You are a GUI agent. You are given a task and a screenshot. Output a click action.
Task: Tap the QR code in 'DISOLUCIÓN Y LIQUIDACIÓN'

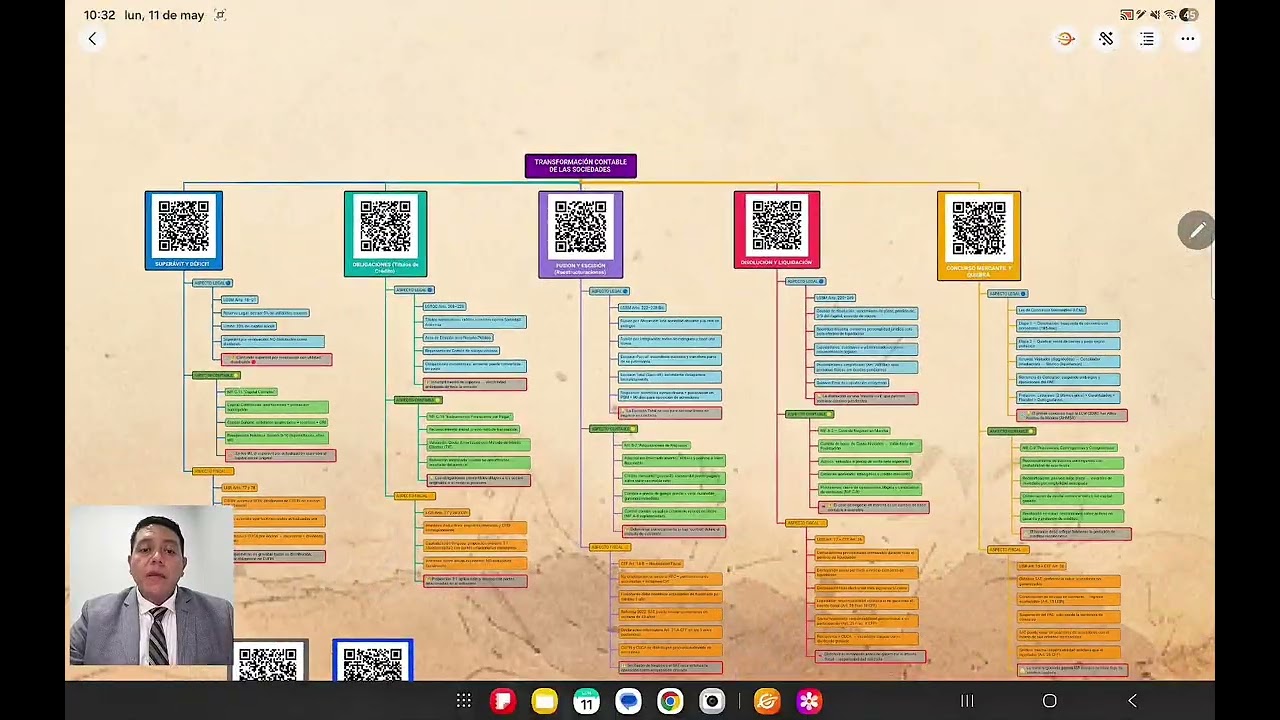(777, 225)
